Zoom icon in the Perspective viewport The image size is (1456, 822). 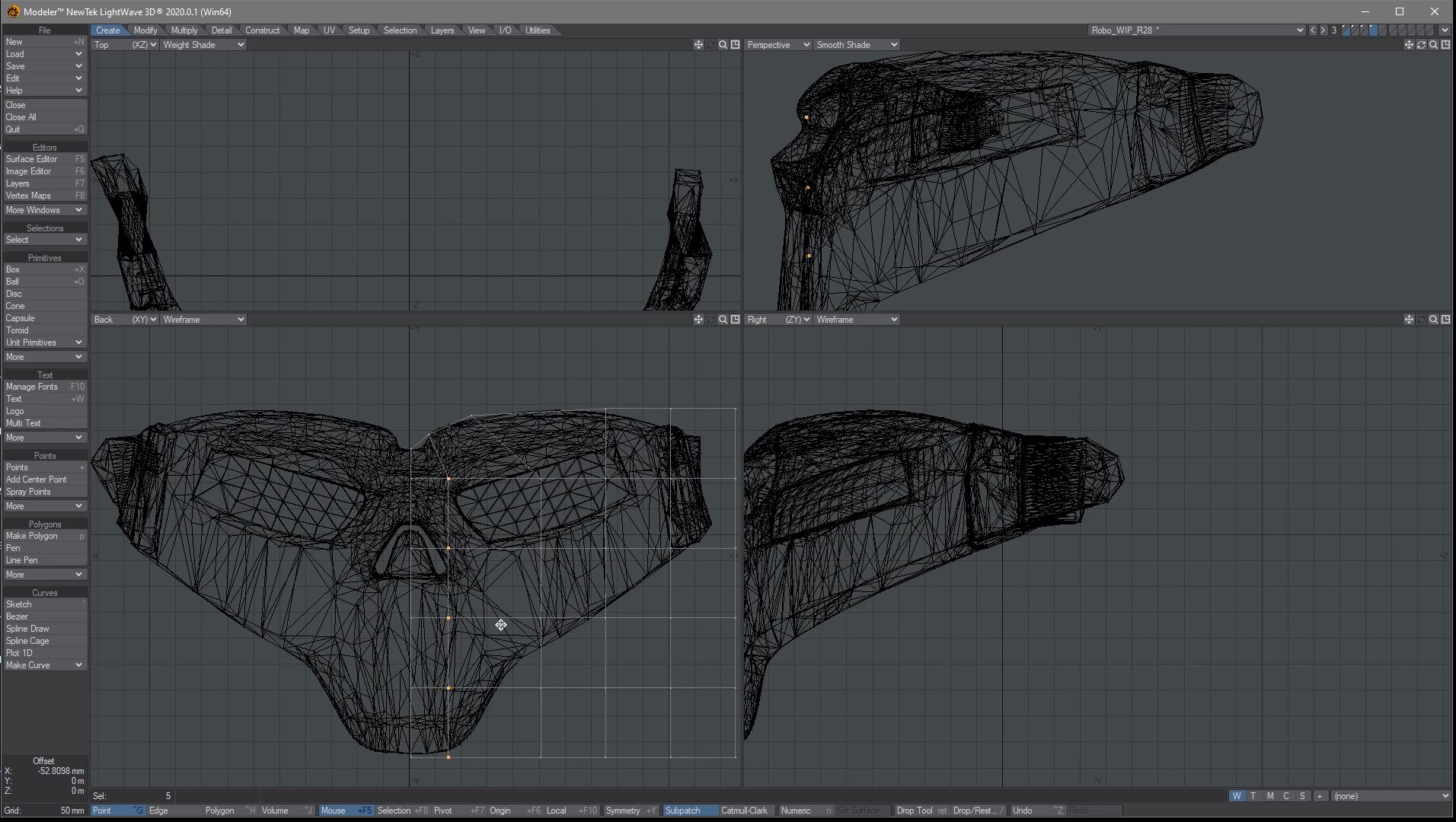[1433, 45]
